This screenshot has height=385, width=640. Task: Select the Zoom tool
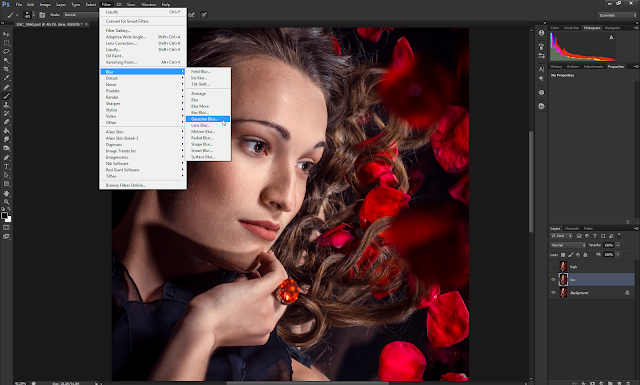6,202
